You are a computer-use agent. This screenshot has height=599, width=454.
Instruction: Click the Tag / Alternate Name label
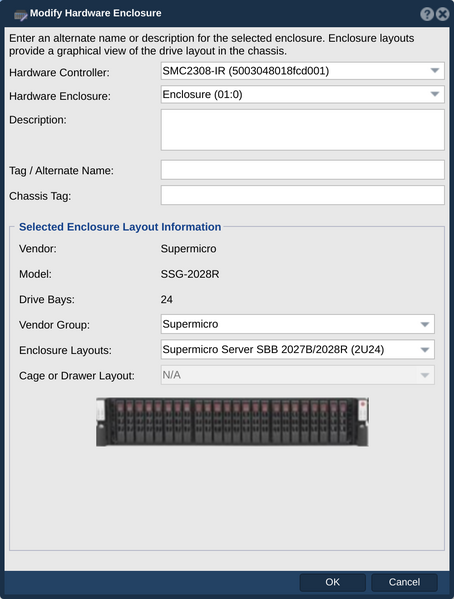point(62,171)
